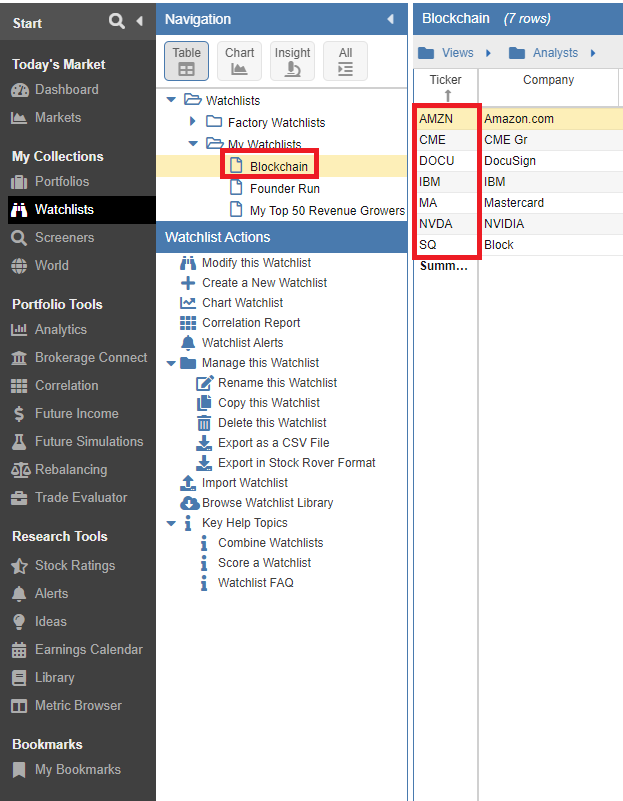Click Export as a CSV File
Image resolution: width=623 pixels, height=801 pixels.
pyautogui.click(x=274, y=443)
